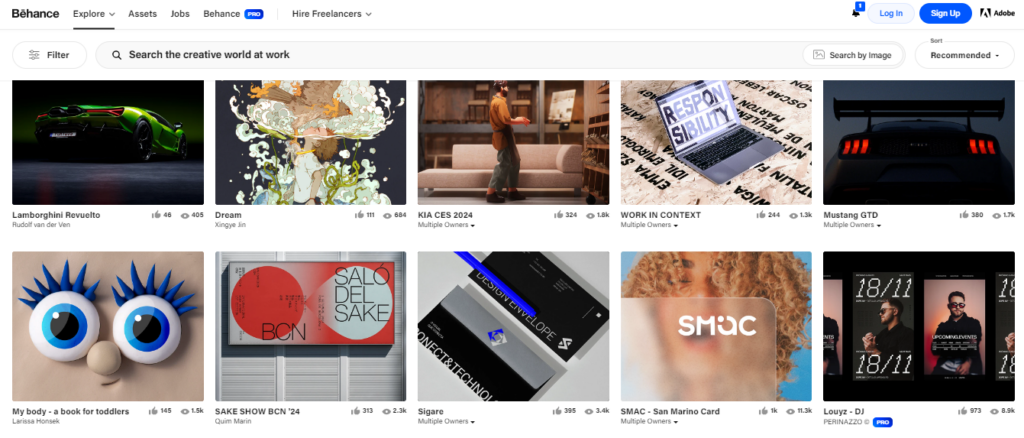Click the Adobe logo
This screenshot has height=438, width=1024.
pyautogui.click(x=997, y=13)
